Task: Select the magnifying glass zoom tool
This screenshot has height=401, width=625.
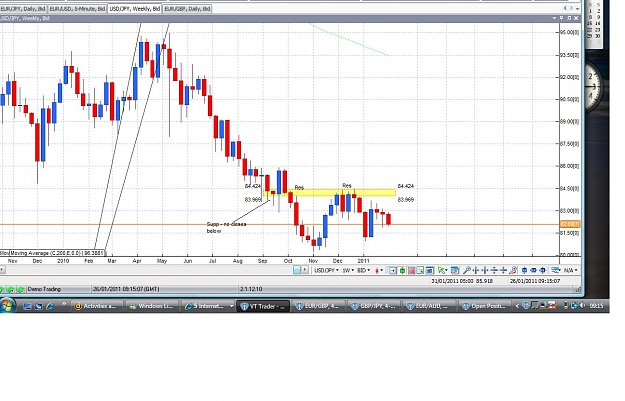Action: 467,271
